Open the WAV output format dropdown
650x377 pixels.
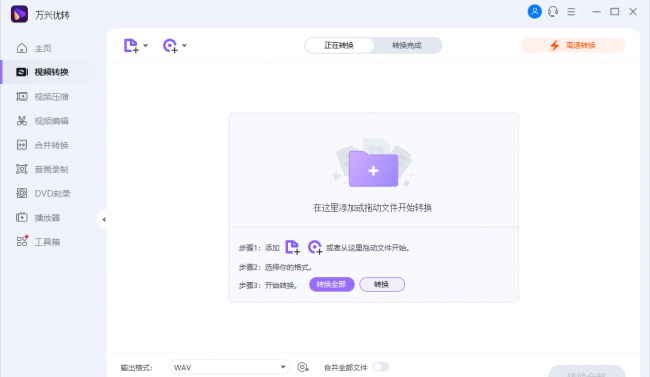229,367
